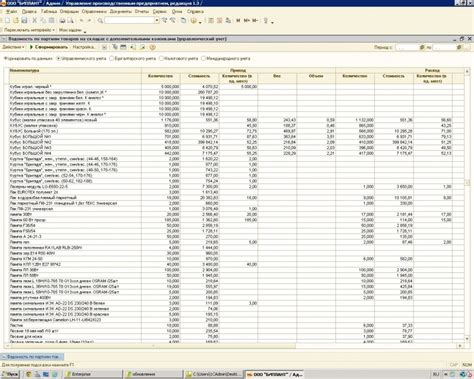Expand the search combo box arrow
The height and width of the screenshot is (379, 474).
(157, 21)
